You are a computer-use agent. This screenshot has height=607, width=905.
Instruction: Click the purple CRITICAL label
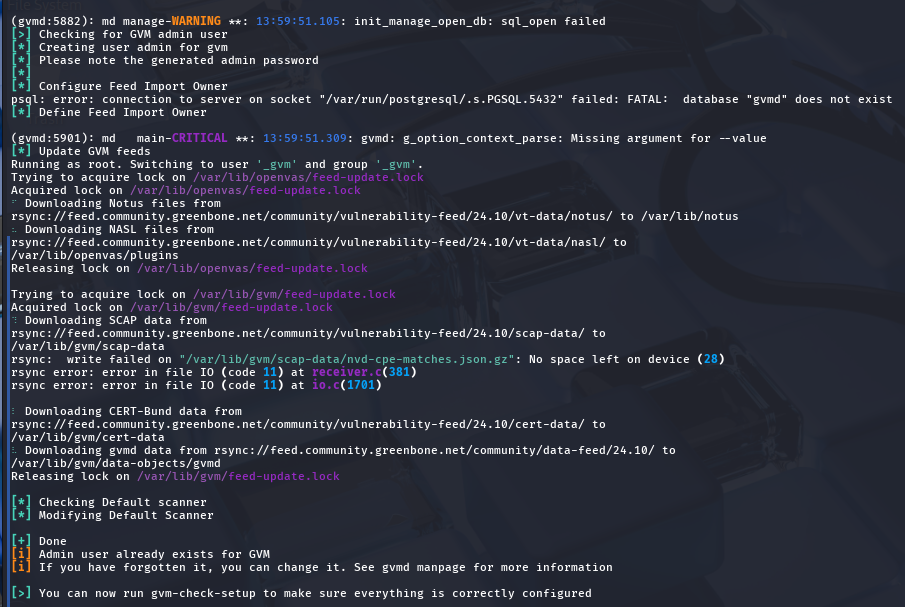[200, 138]
